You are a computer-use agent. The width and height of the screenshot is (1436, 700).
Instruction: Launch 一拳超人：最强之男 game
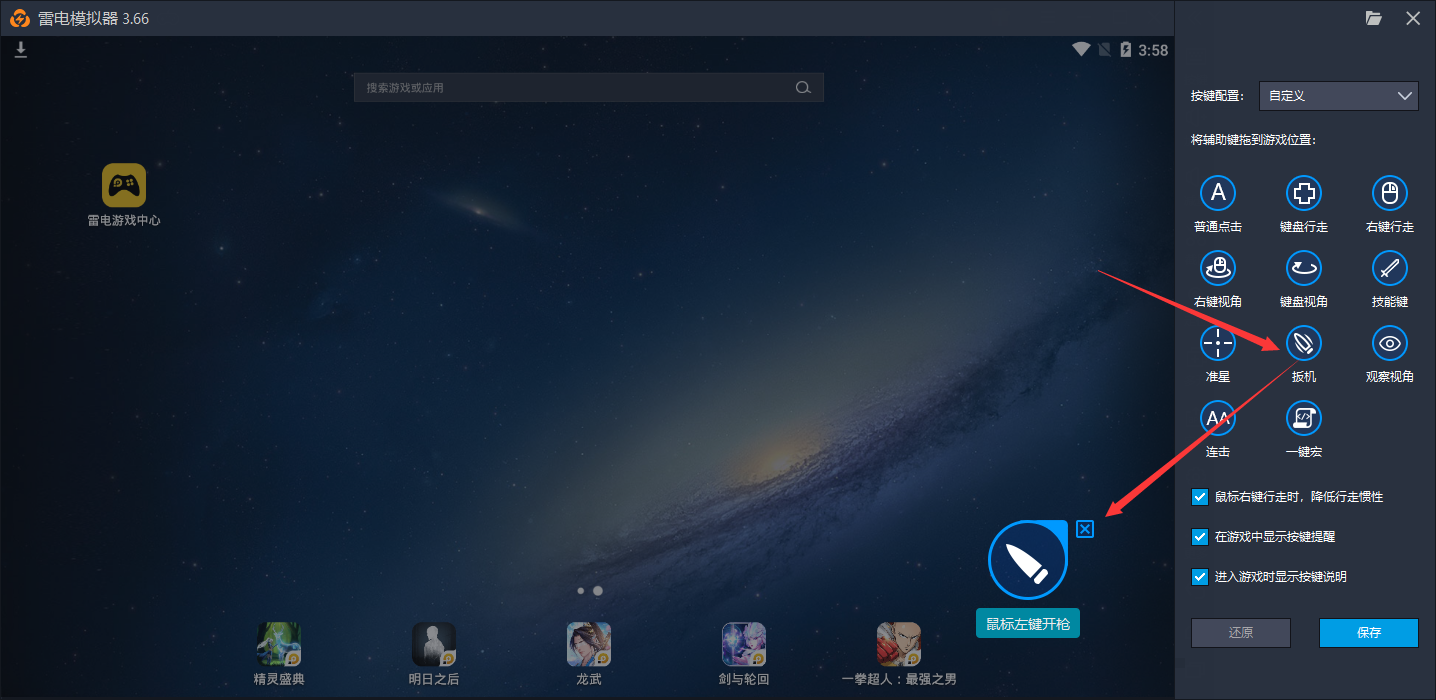click(x=899, y=644)
